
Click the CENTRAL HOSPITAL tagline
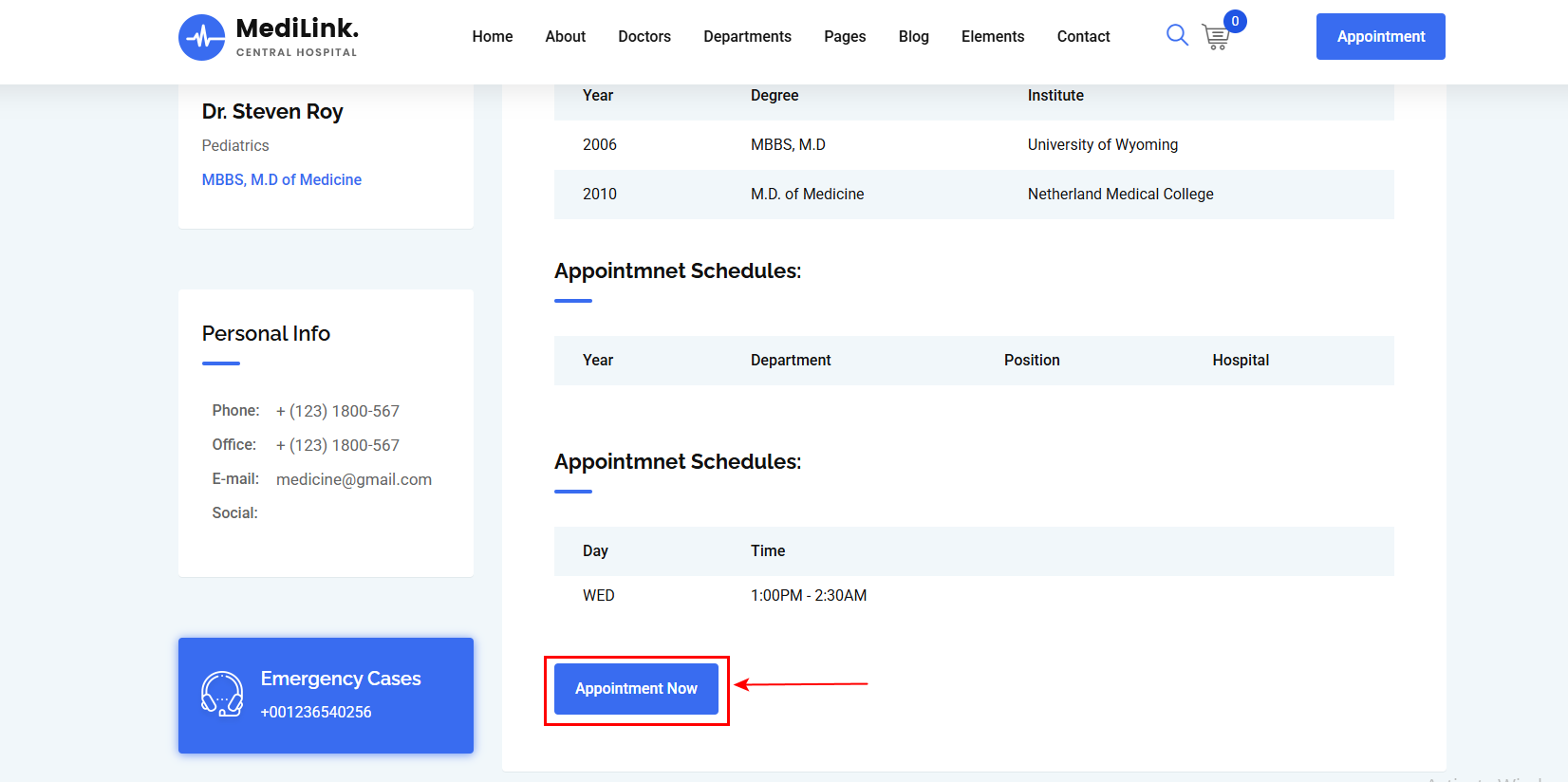tap(297, 52)
